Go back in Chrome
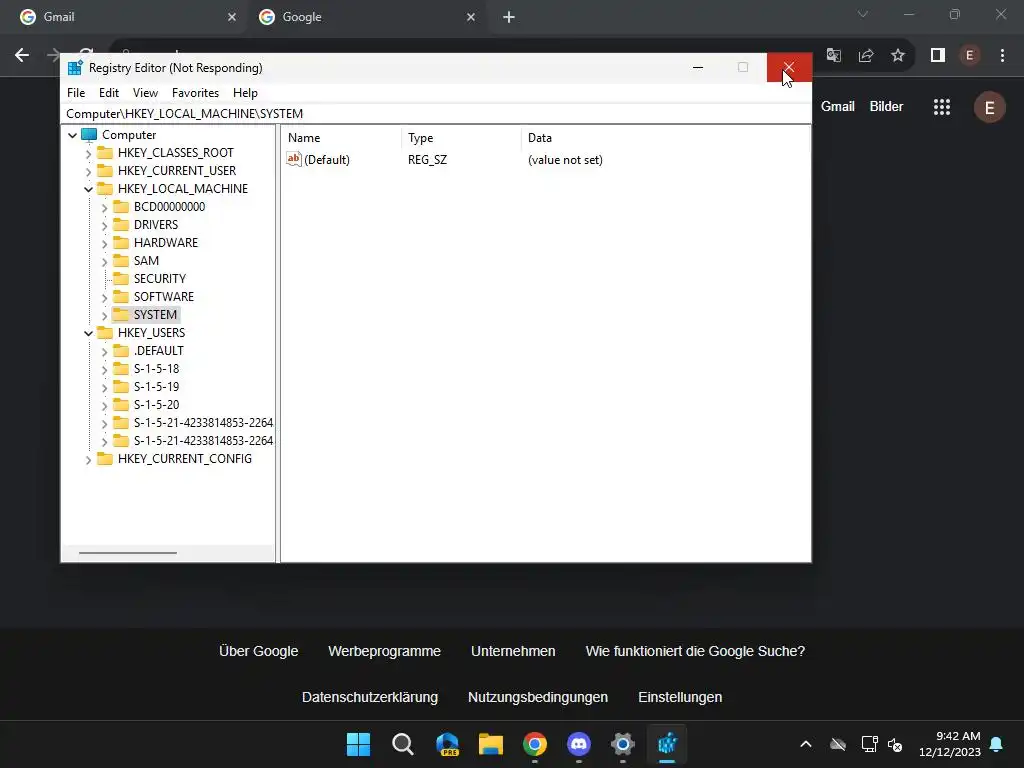This screenshot has height=768, width=1024. tap(22, 55)
